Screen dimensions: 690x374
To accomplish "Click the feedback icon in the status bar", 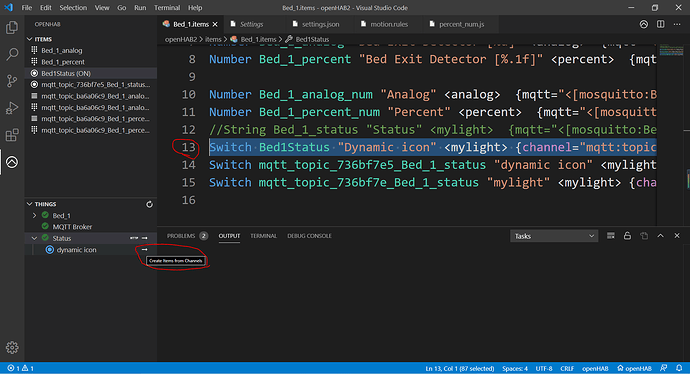I will [x=664, y=368].
